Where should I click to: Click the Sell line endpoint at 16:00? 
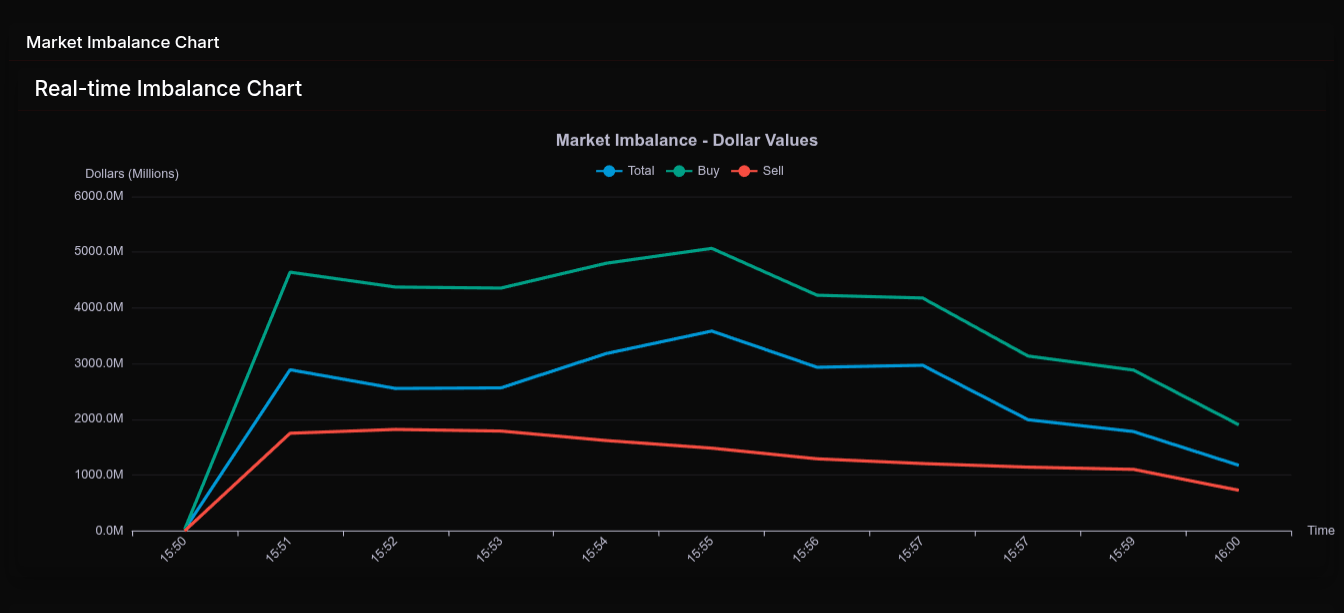1238,490
